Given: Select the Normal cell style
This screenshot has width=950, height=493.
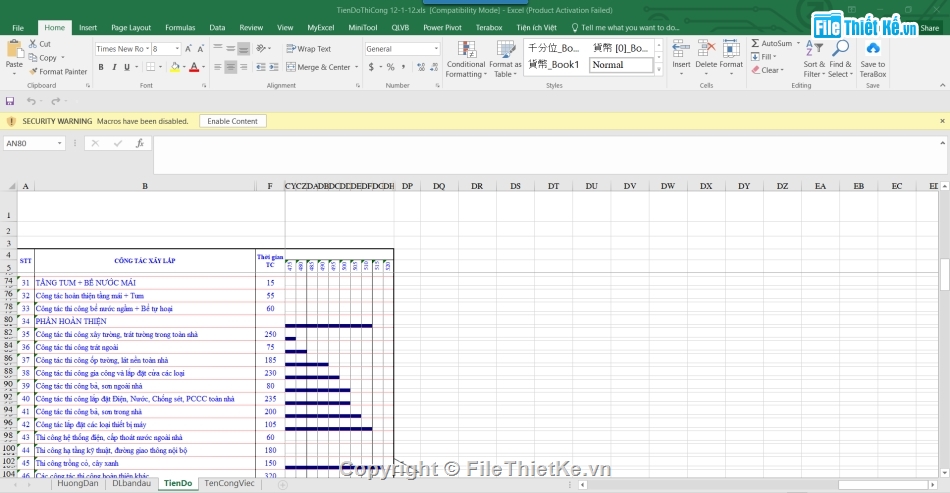Looking at the screenshot, I should (620, 65).
